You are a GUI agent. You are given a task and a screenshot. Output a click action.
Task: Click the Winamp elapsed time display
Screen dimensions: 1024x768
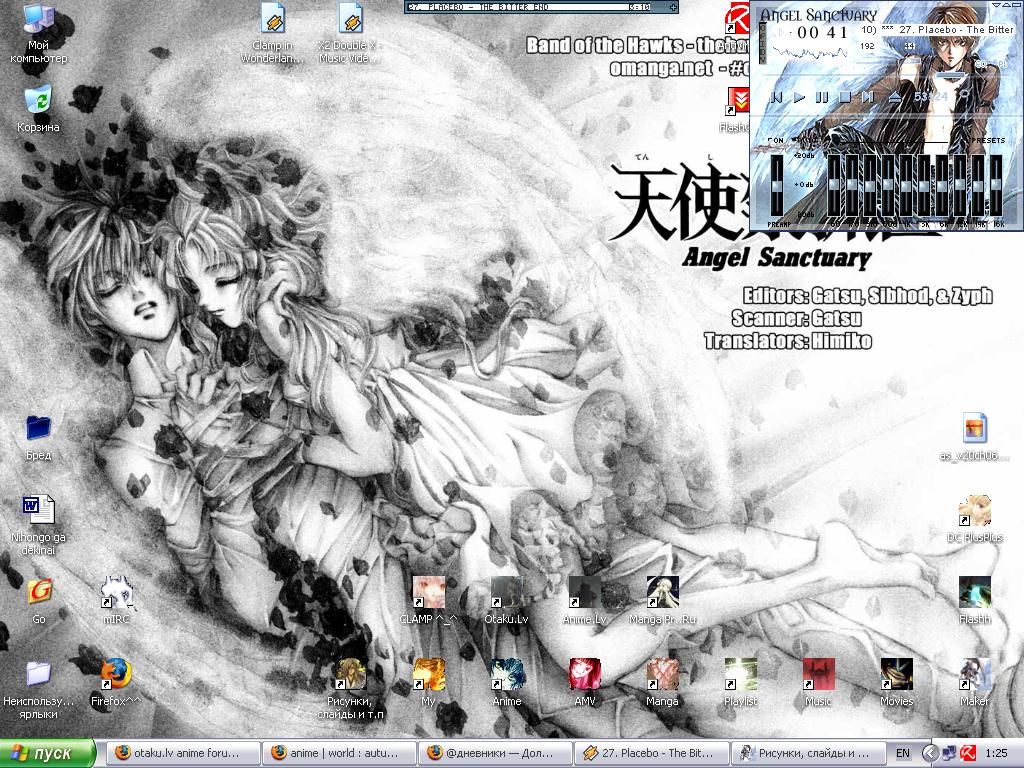pos(823,33)
